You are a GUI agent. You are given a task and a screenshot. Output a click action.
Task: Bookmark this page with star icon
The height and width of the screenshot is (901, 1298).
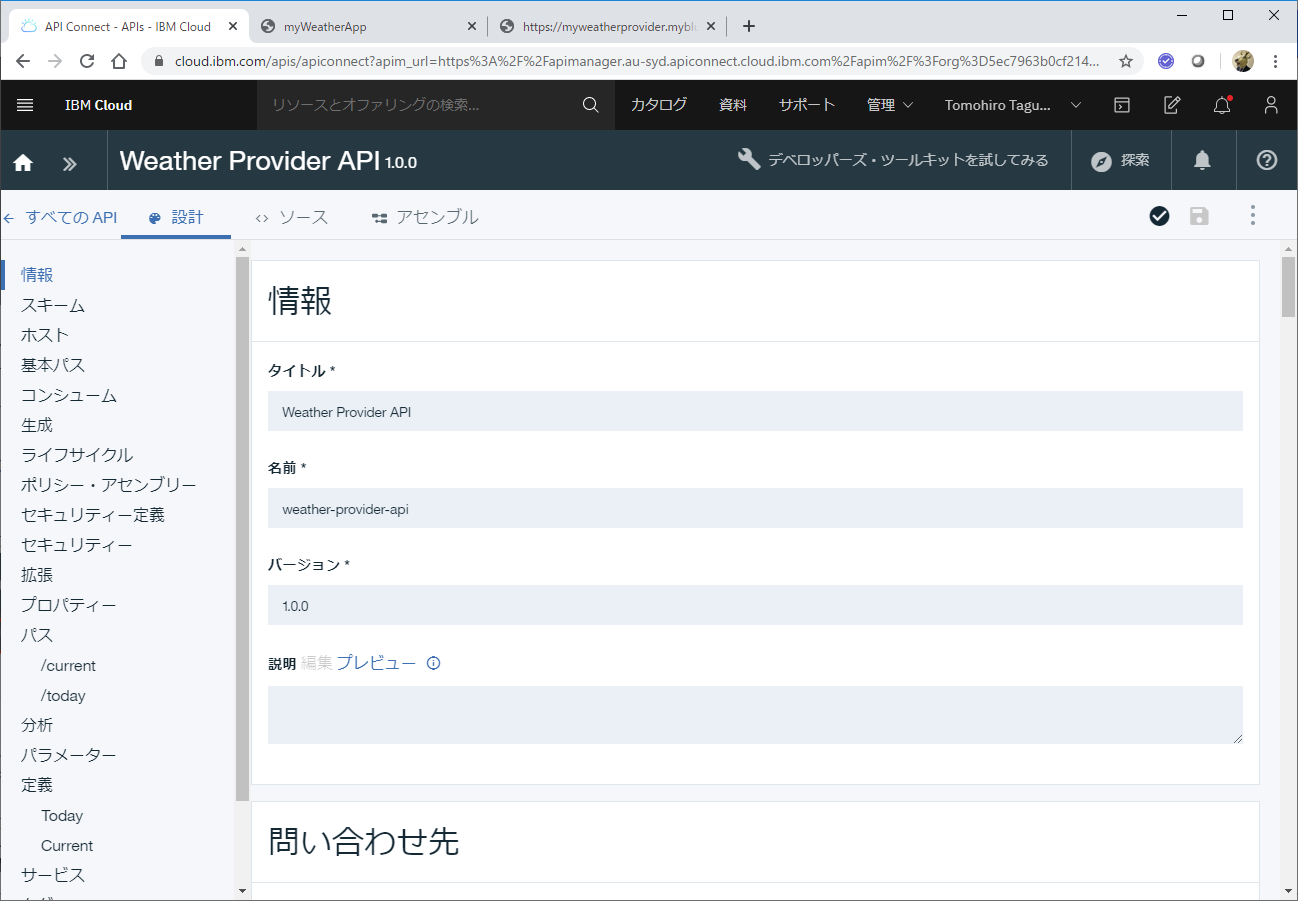tap(1125, 61)
